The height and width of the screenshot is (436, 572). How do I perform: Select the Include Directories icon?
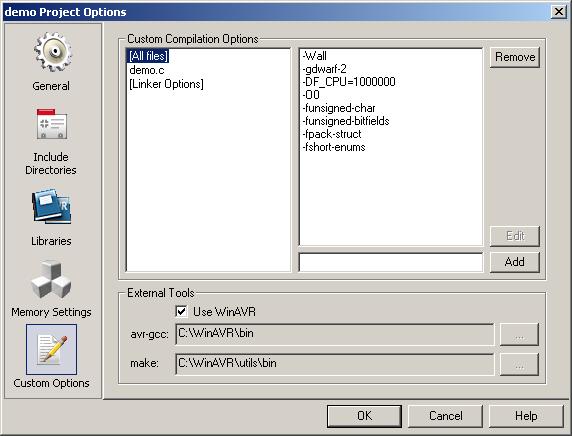click(x=51, y=124)
